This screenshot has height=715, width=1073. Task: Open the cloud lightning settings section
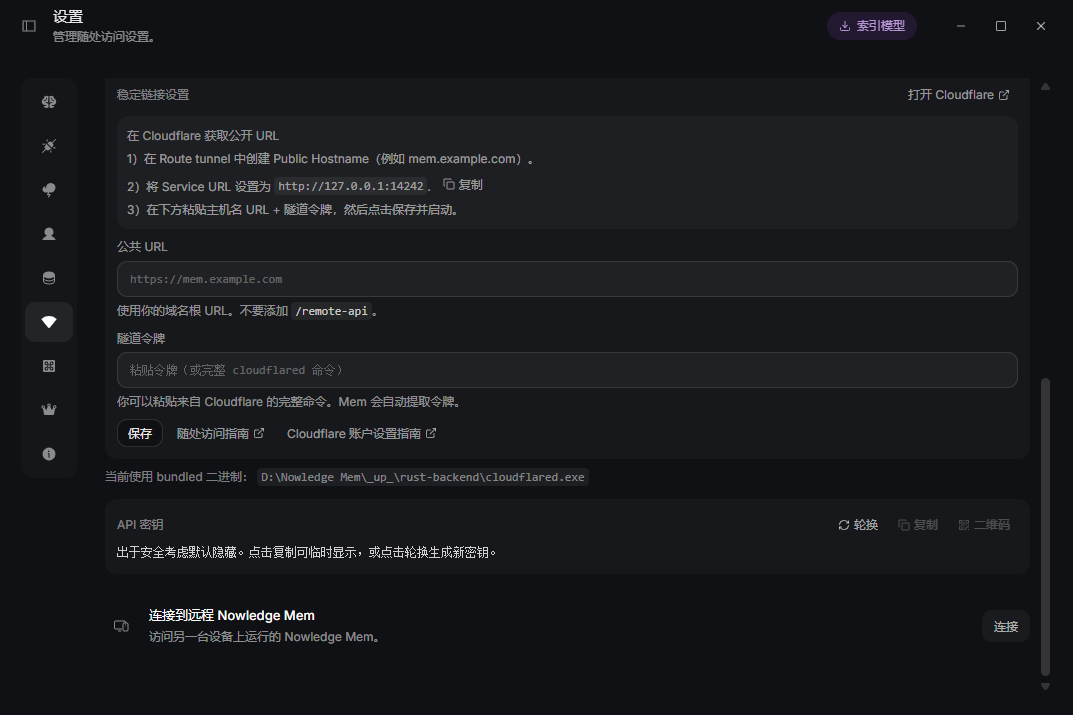tap(49, 190)
